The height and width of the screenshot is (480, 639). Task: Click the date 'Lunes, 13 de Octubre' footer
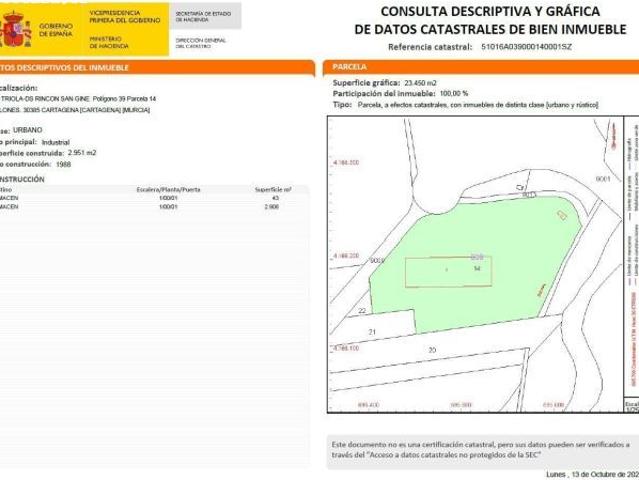point(593,475)
